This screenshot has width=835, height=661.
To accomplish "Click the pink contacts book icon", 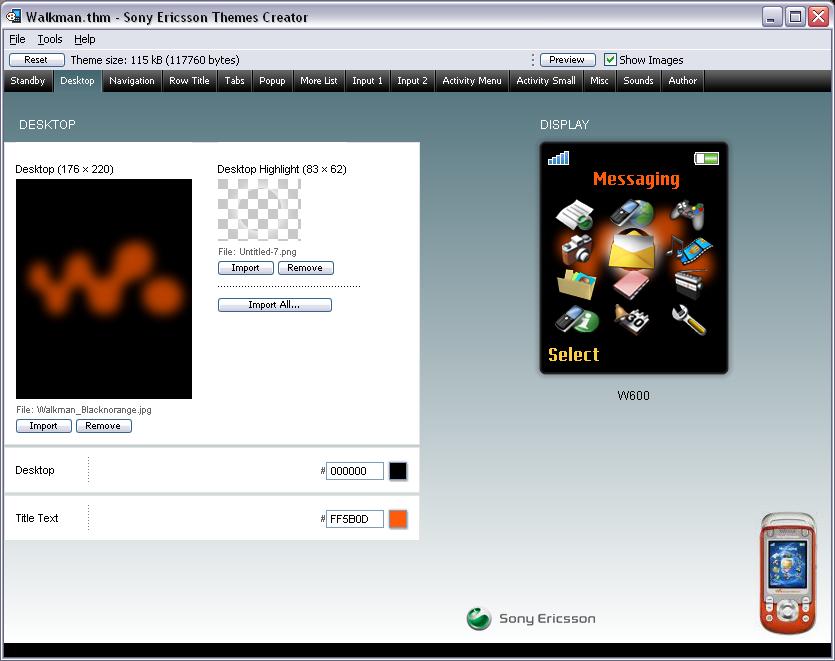I will [x=631, y=285].
